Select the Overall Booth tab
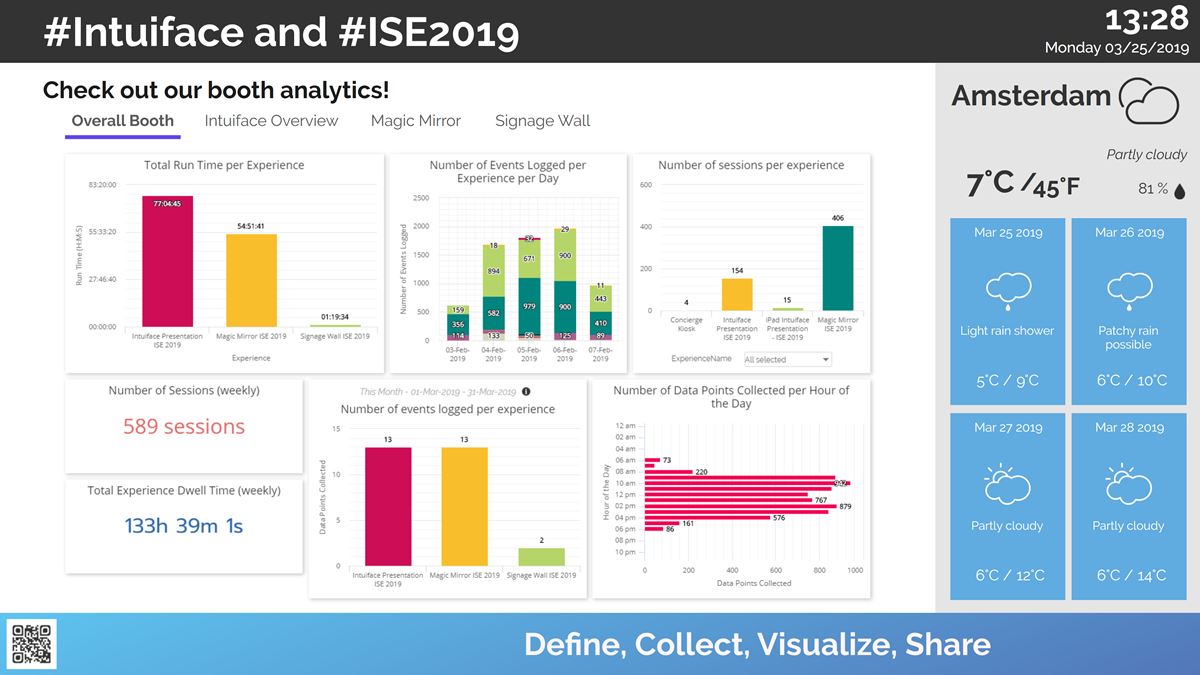This screenshot has height=675, width=1200. pos(123,121)
